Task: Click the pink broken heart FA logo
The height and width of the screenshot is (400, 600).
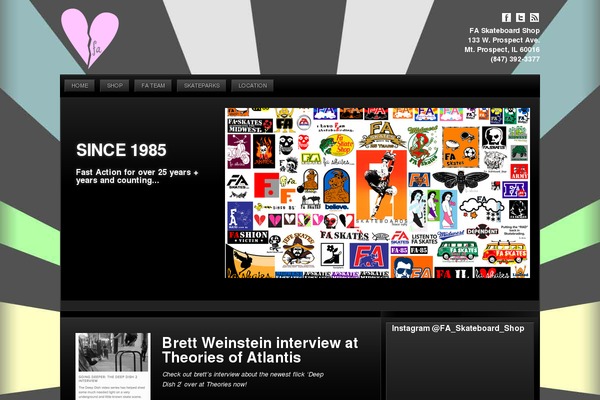Action: coord(90,38)
